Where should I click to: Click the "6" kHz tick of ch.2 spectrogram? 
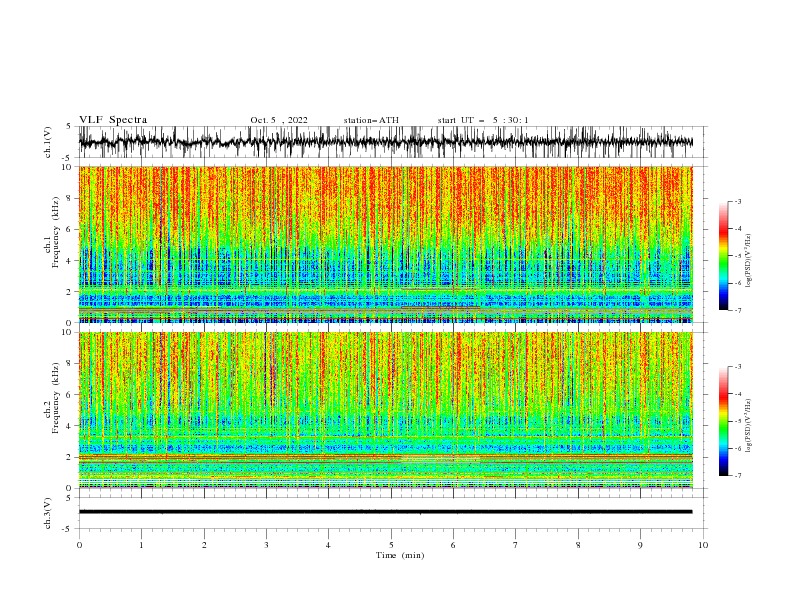coord(70,395)
